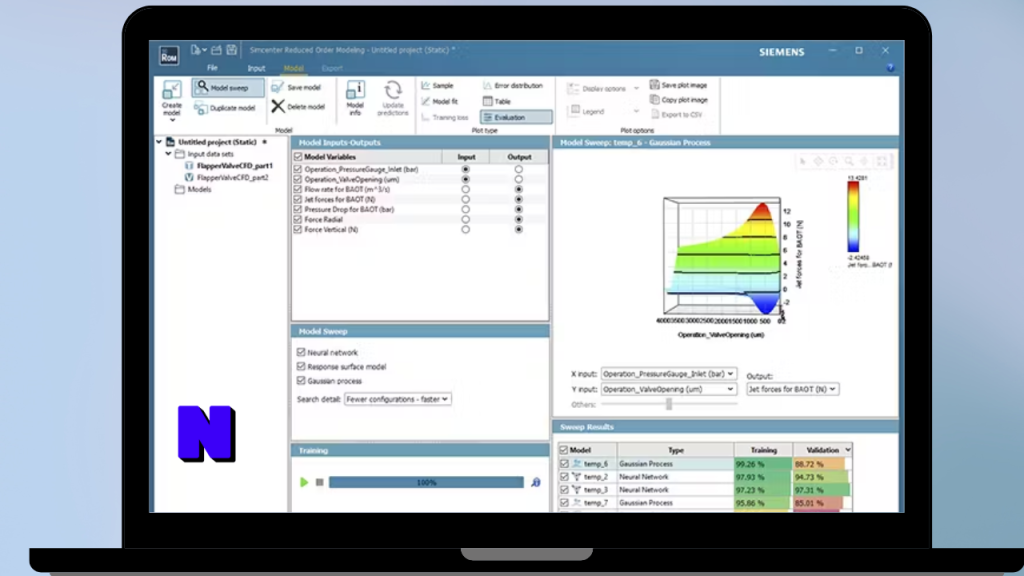1024x576 pixels.
Task: Open the File menu
Action: (212, 68)
